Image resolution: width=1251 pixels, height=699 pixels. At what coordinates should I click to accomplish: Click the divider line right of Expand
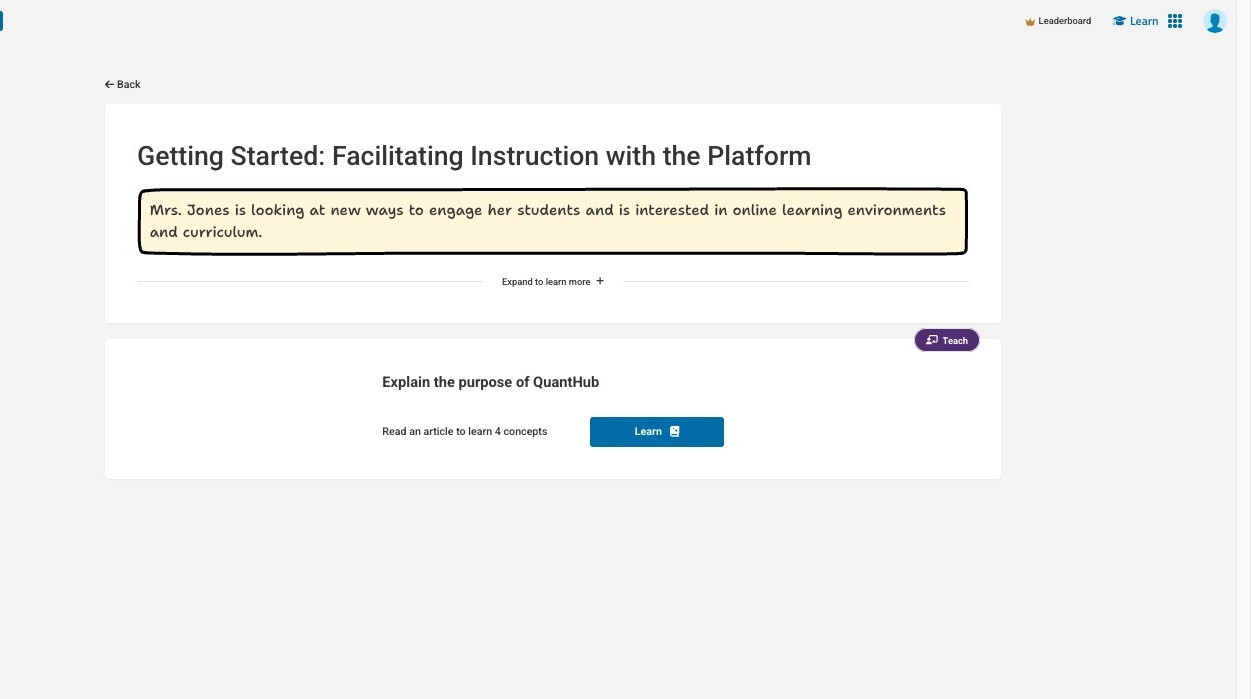pos(795,282)
